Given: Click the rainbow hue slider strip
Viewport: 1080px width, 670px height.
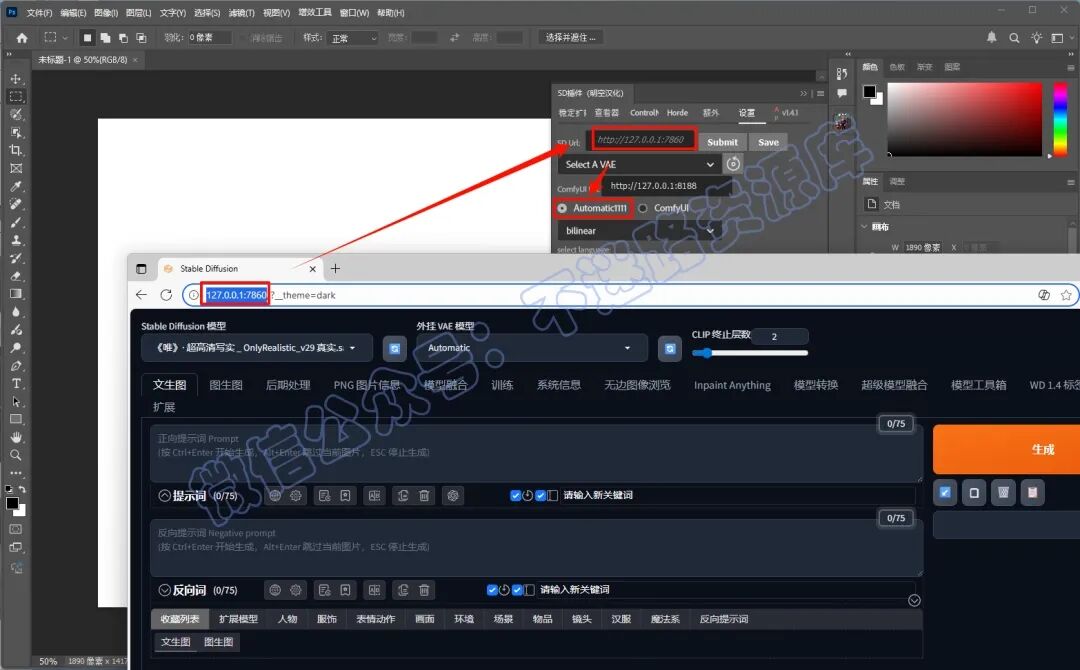Looking at the screenshot, I should click(1061, 119).
